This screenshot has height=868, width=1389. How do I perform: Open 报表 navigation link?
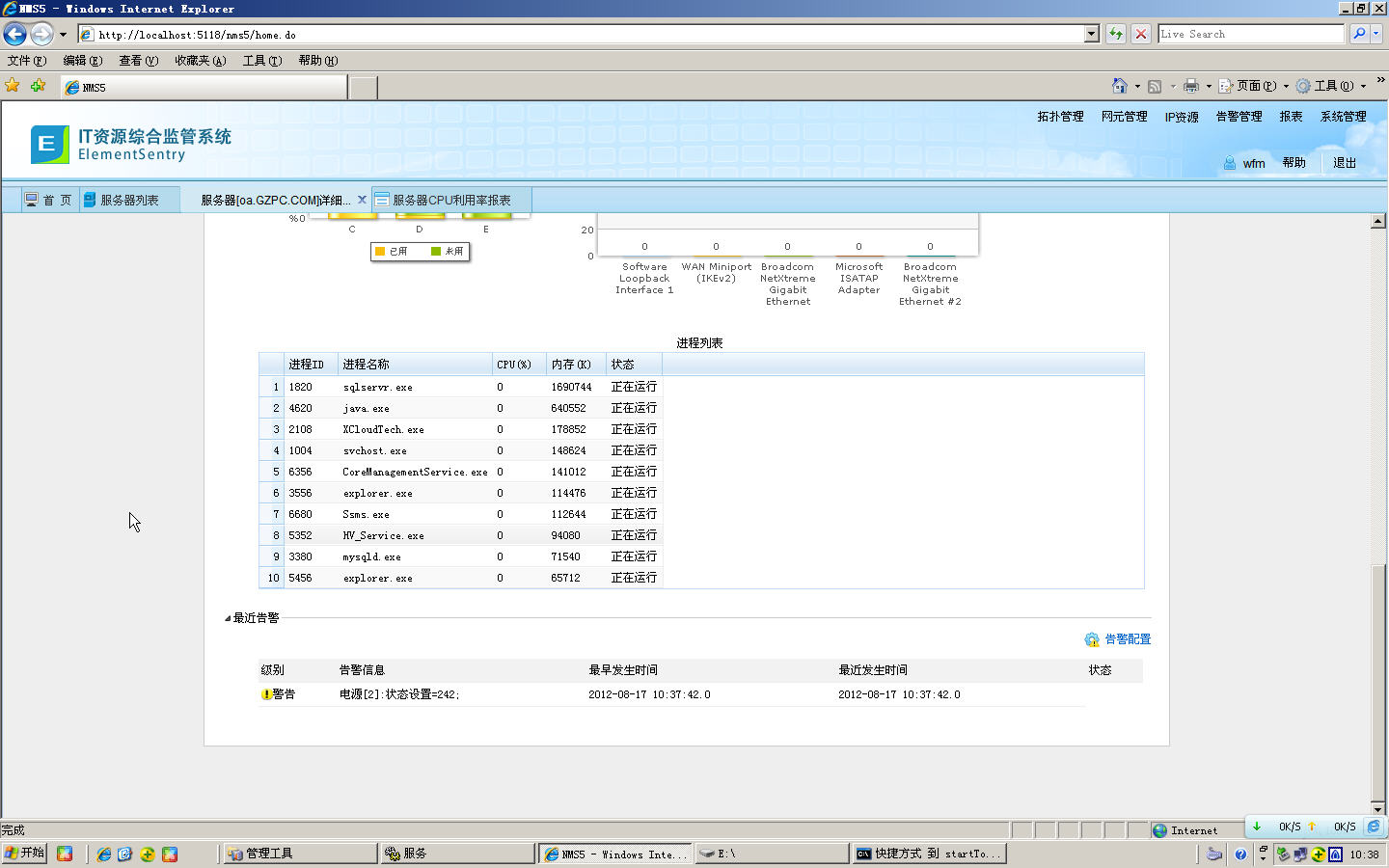click(1291, 117)
